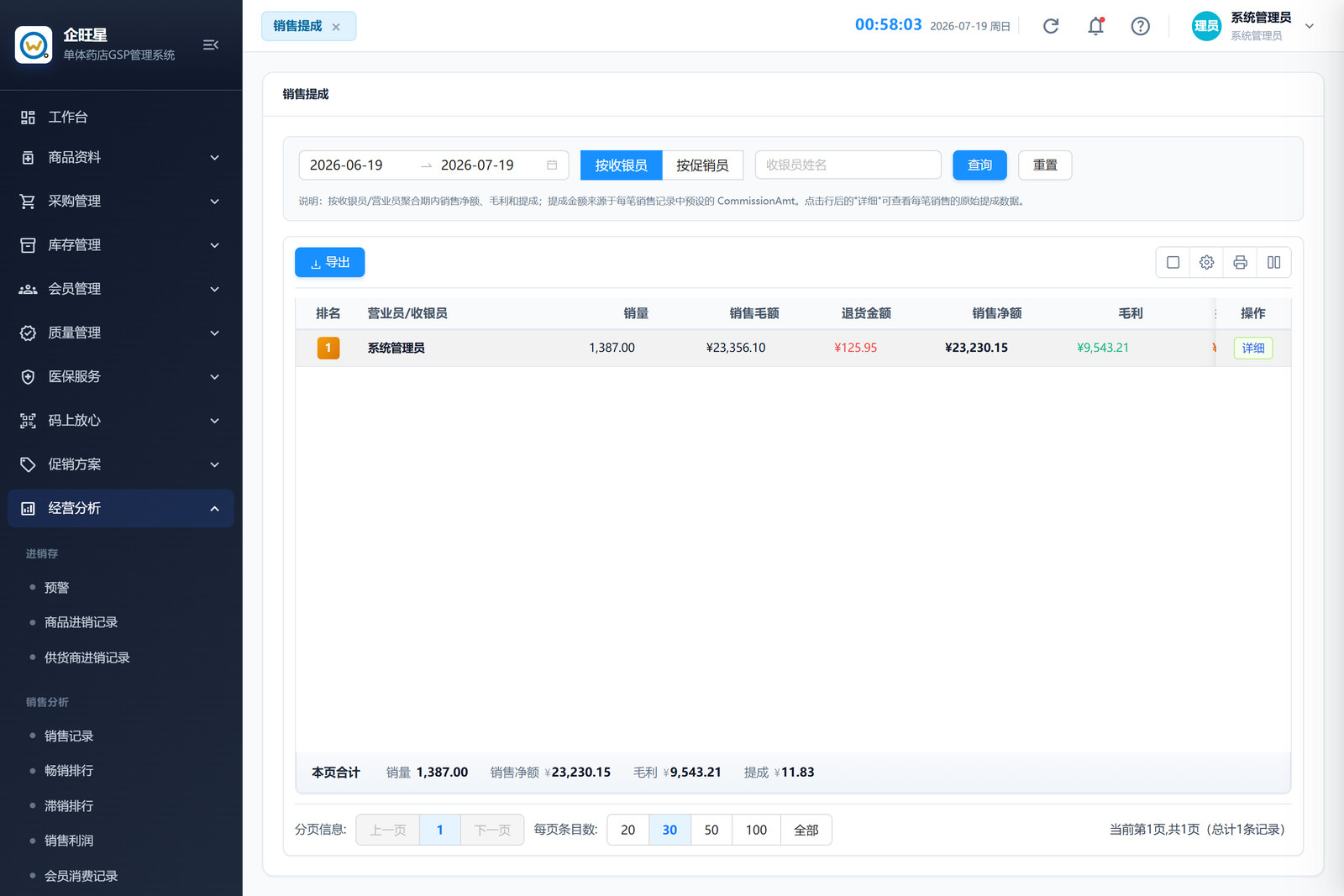Click the 库存管理 archive icon
The image size is (1344, 896).
pyautogui.click(x=28, y=245)
